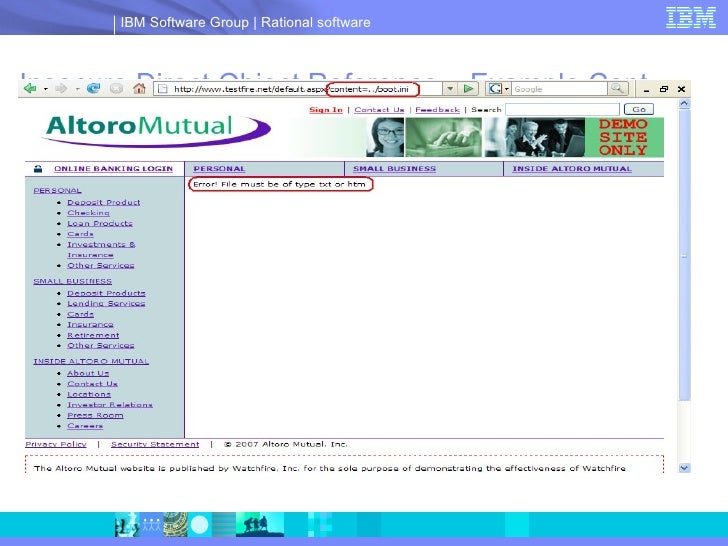The image size is (728, 546).
Task: Click the green Go play button
Action: [468, 89]
